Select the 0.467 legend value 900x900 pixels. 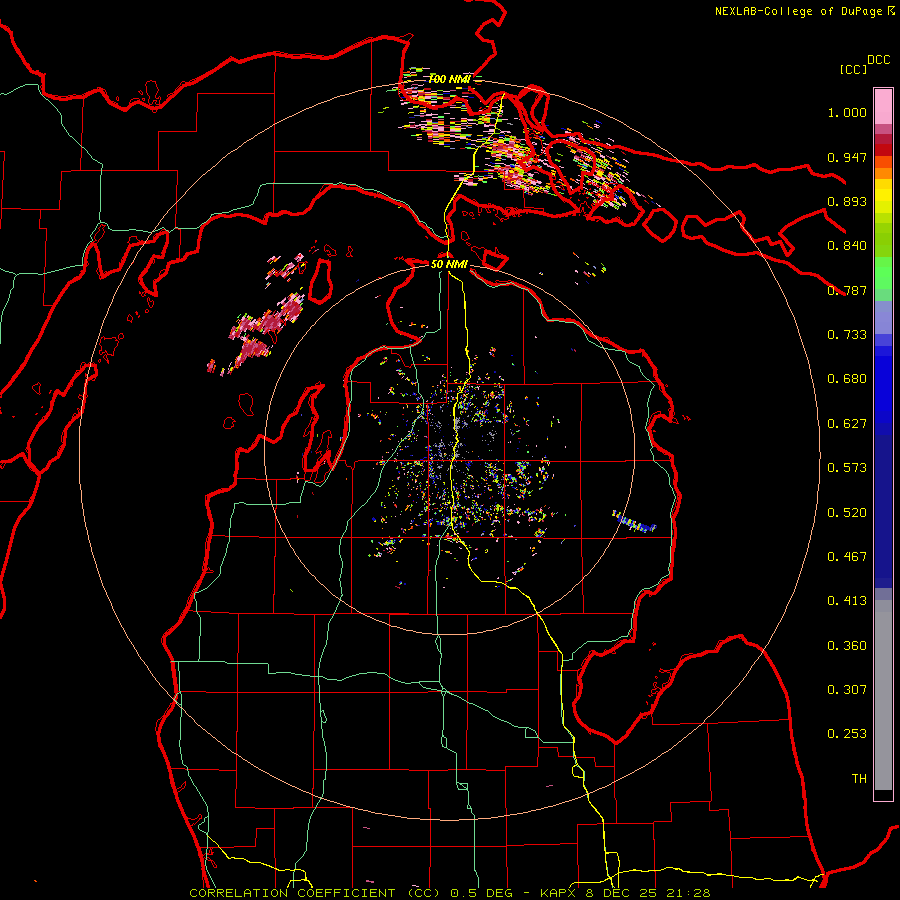(x=847, y=557)
